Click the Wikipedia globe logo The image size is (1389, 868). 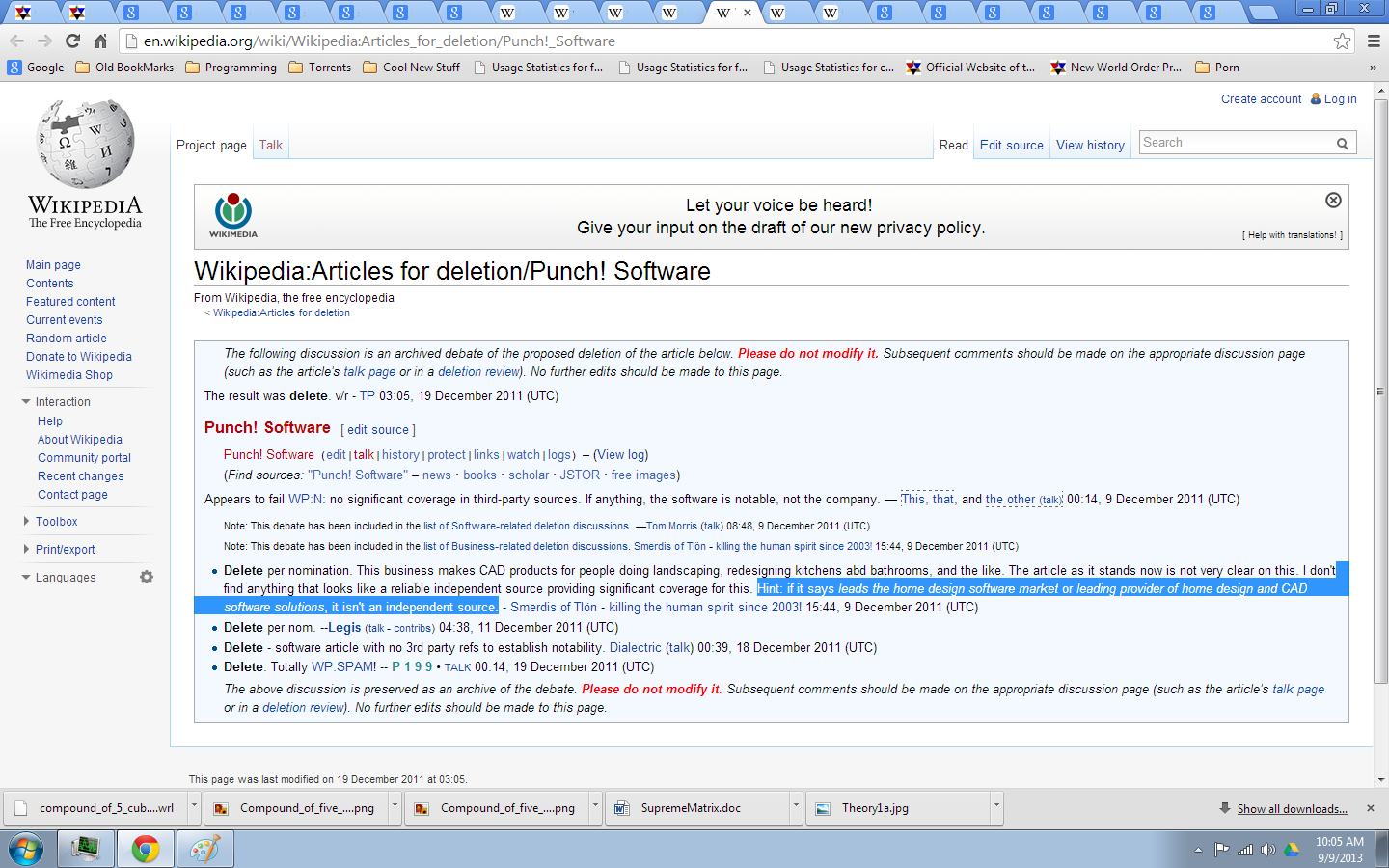85,145
